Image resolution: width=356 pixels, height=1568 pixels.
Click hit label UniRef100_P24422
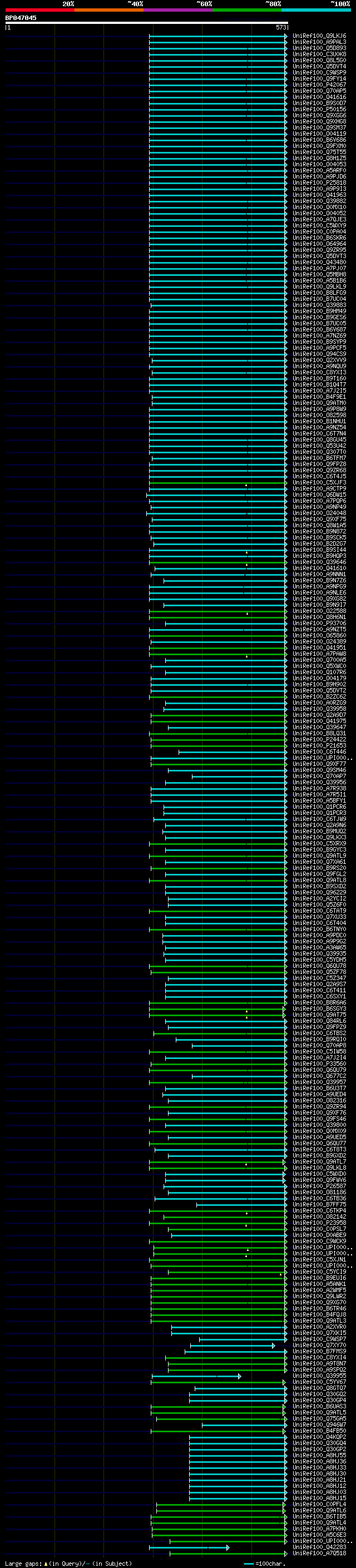pyautogui.click(x=319, y=740)
